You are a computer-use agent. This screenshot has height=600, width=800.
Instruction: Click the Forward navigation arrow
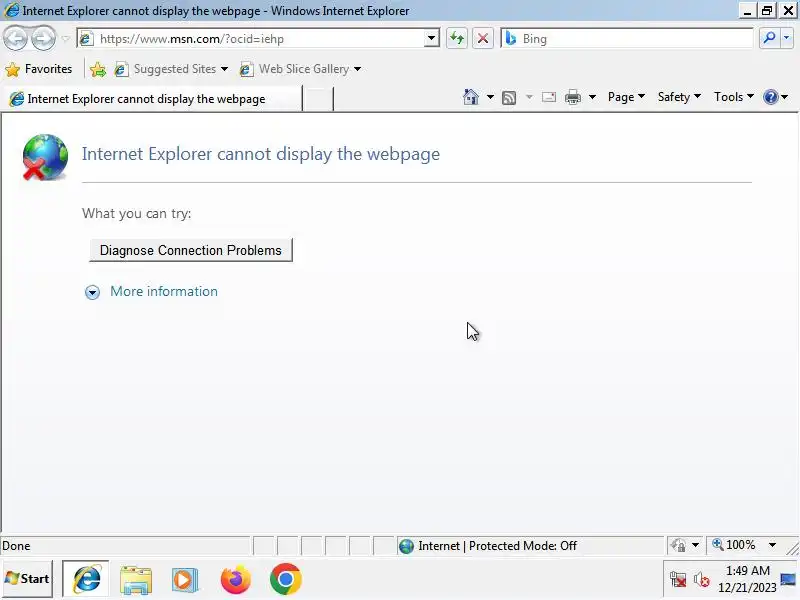tap(43, 38)
